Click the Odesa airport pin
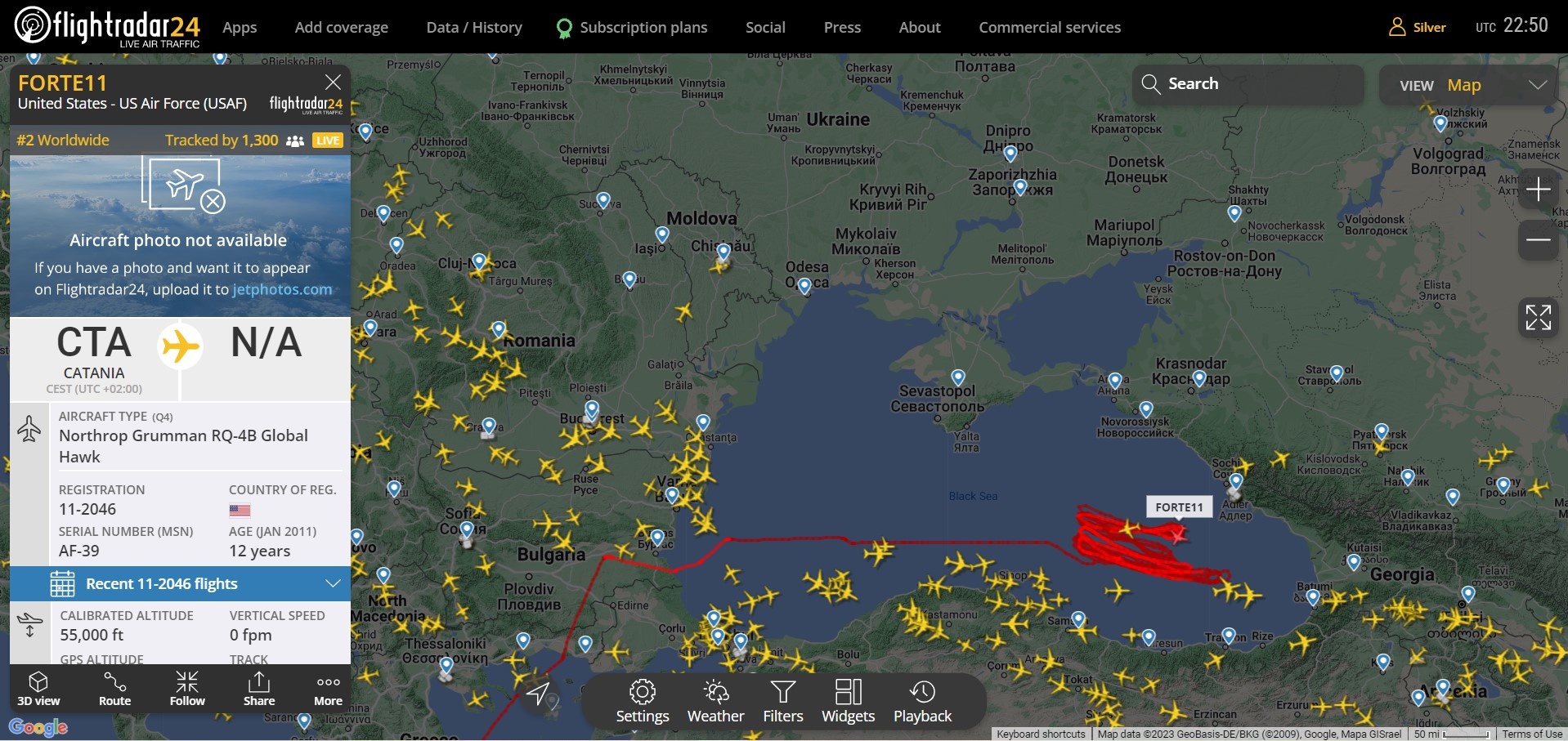1568x741 pixels. click(804, 287)
